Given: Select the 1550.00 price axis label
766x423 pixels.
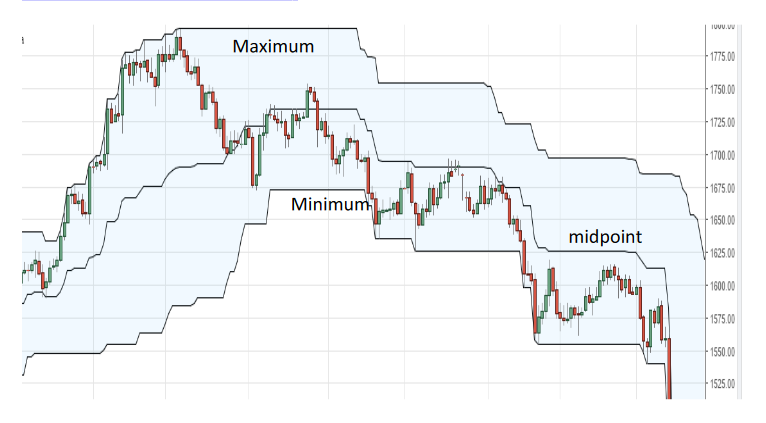Looking at the screenshot, I should pyautogui.click(x=723, y=352).
